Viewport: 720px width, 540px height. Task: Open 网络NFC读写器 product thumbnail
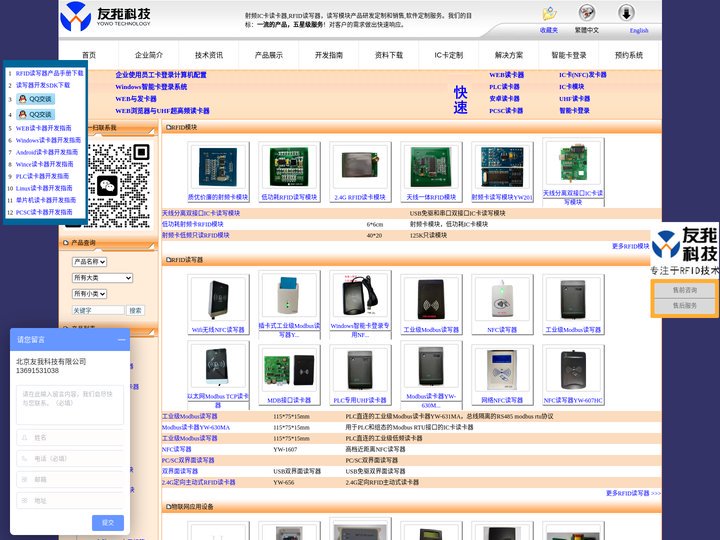coord(502,371)
